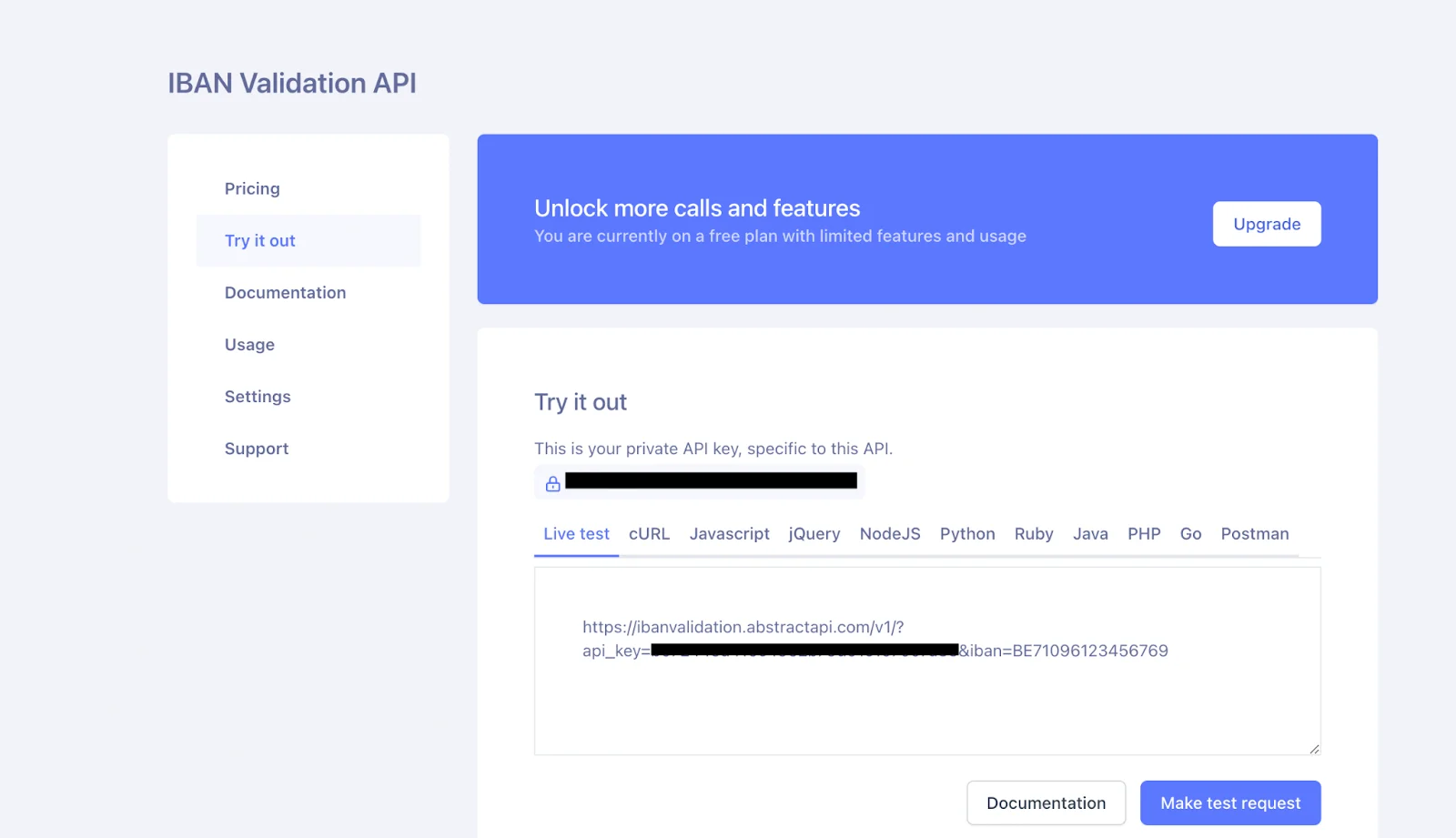Viewport: 1456px width, 838px height.
Task: Click the lock icon beside the API key
Action: tap(552, 482)
